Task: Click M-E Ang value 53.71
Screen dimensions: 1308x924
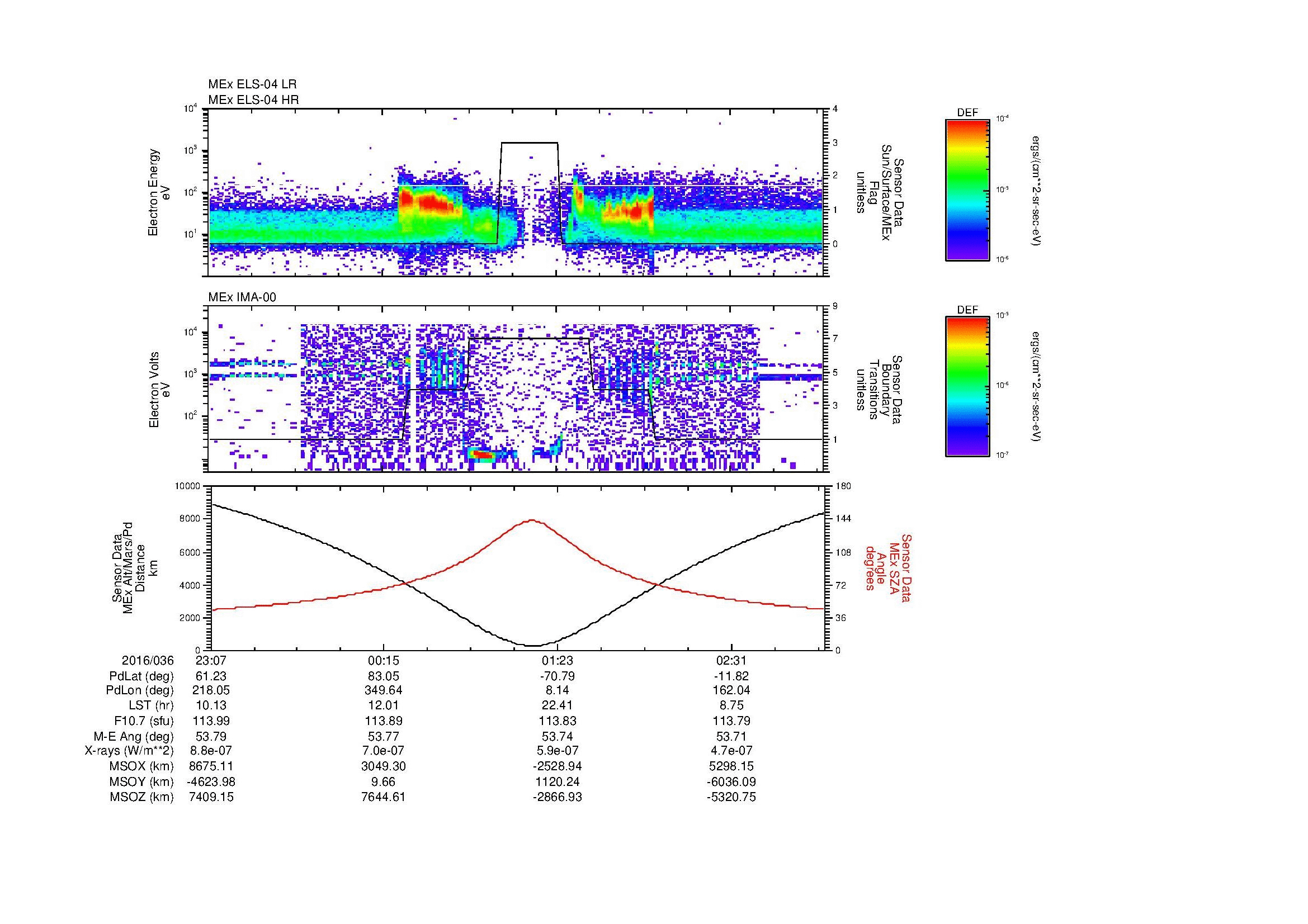Action: tap(731, 736)
